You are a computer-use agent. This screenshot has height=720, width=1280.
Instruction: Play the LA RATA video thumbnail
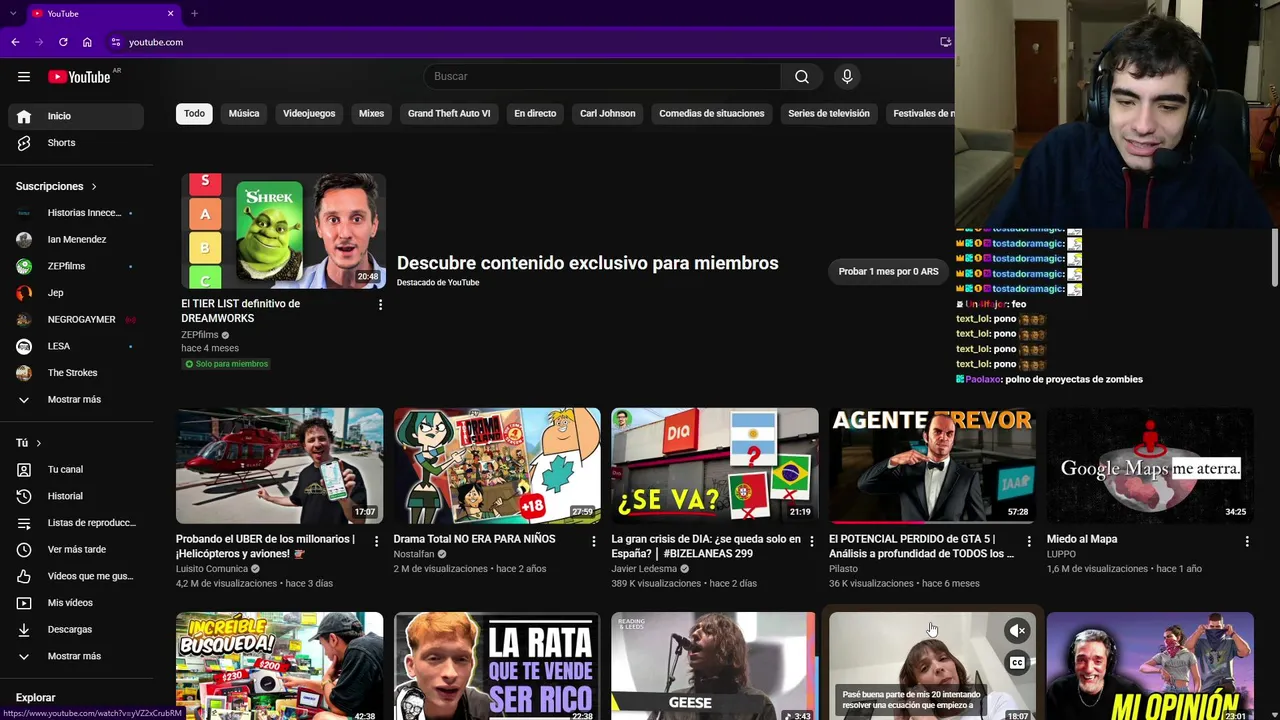click(x=497, y=666)
